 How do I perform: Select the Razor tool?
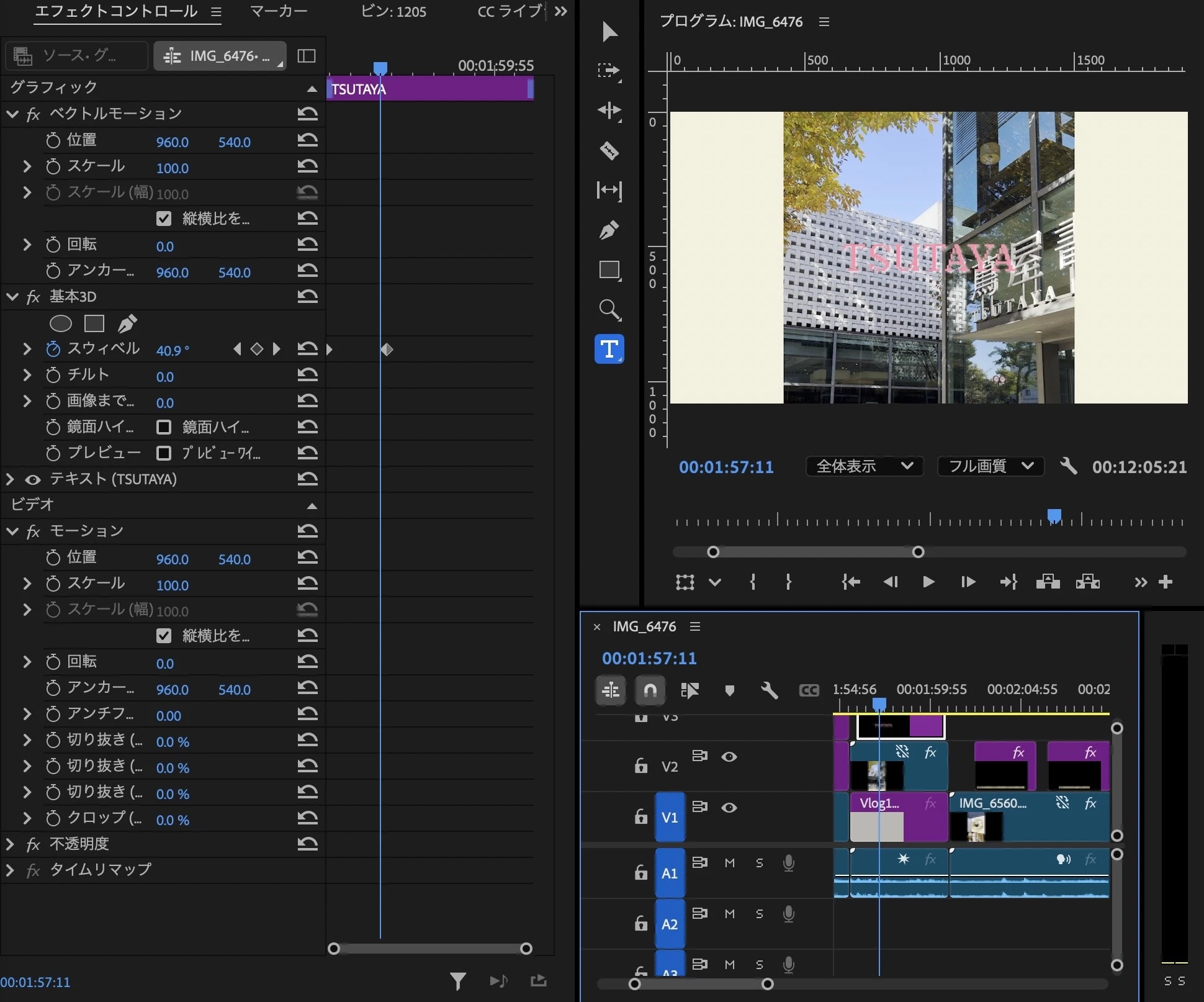point(609,150)
